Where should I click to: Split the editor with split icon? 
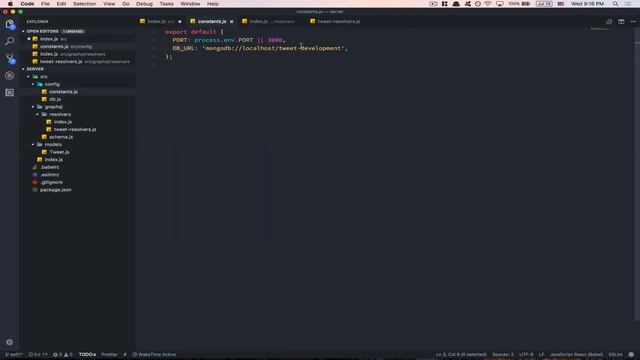coord(621,22)
